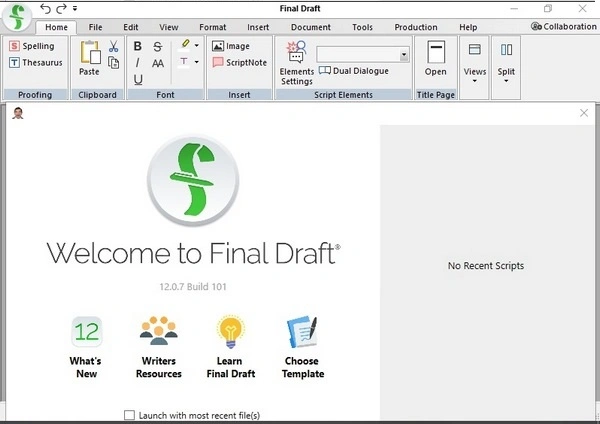Open the Title Page
Screen dimensions: 600x424
tap(435, 58)
